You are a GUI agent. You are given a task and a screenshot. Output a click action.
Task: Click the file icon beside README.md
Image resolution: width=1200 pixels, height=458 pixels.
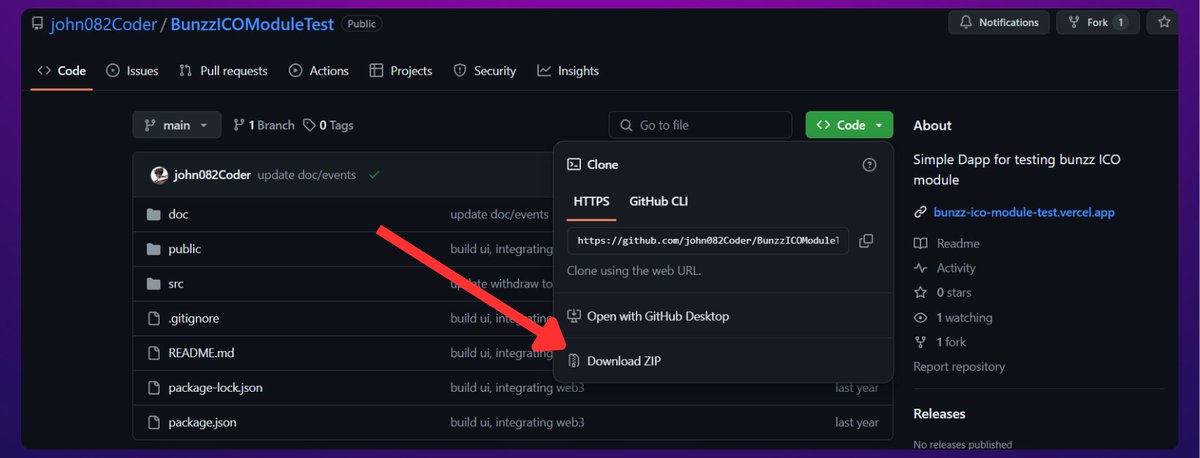[153, 353]
